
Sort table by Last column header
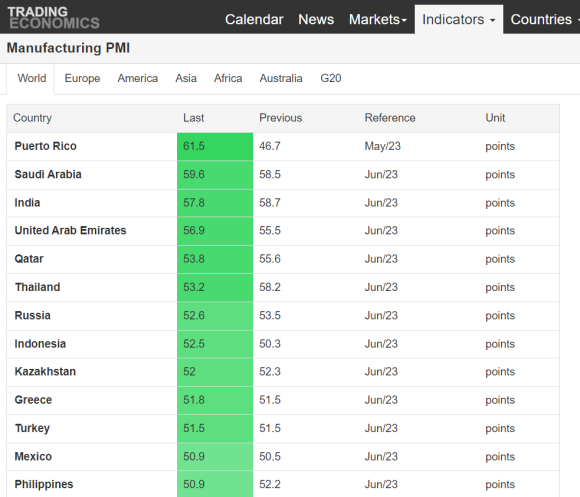point(193,118)
